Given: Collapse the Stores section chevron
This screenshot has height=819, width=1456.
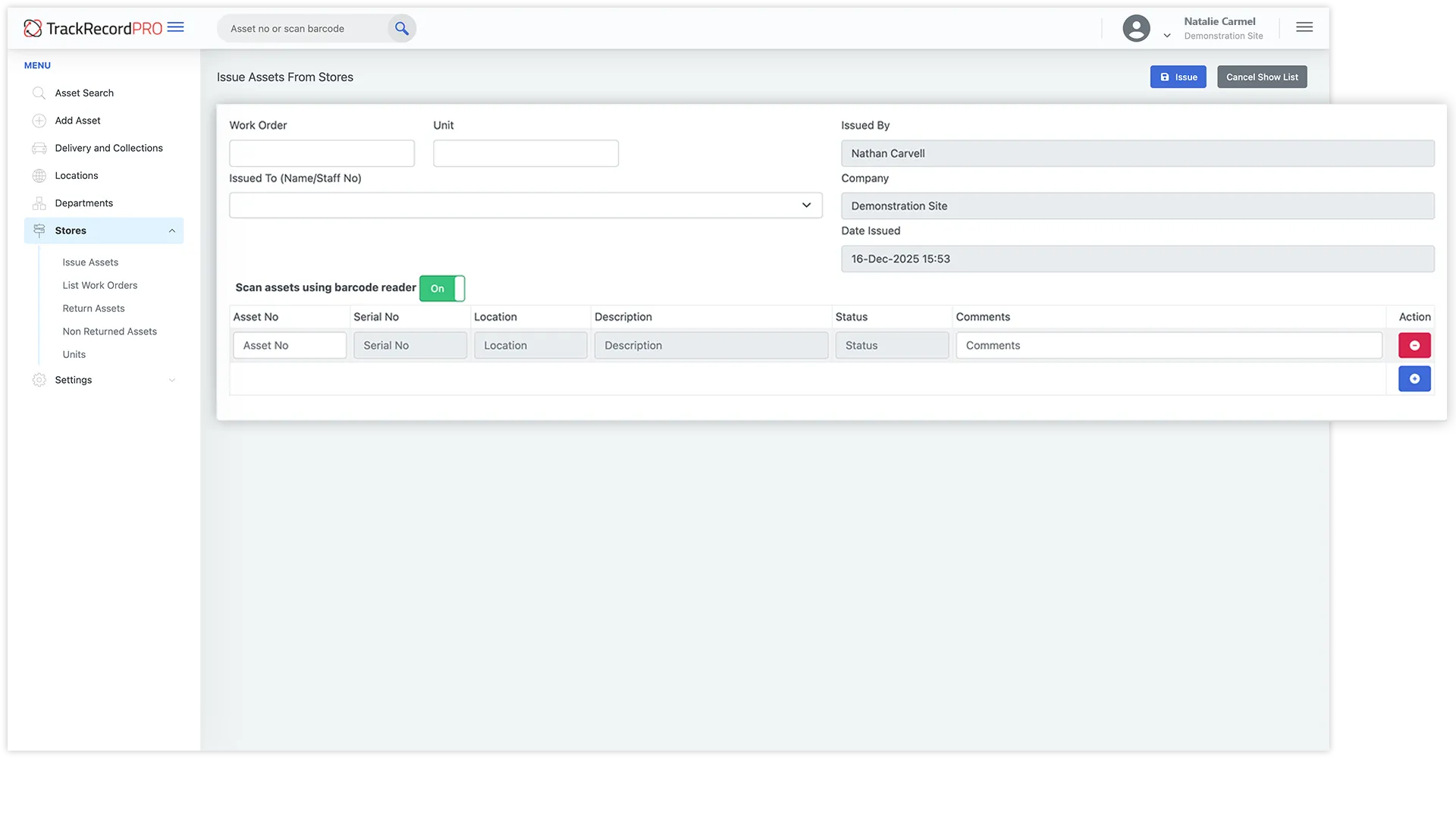Looking at the screenshot, I should click(172, 231).
